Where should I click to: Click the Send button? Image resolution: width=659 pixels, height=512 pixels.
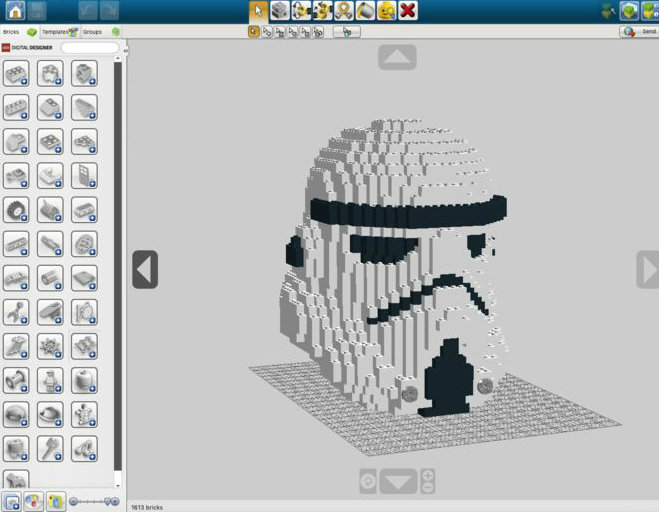(639, 32)
